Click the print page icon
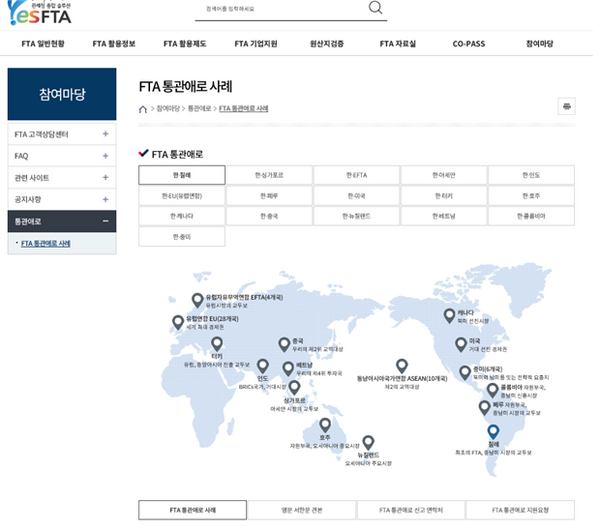The height and width of the screenshot is (529, 600). pyautogui.click(x=566, y=107)
